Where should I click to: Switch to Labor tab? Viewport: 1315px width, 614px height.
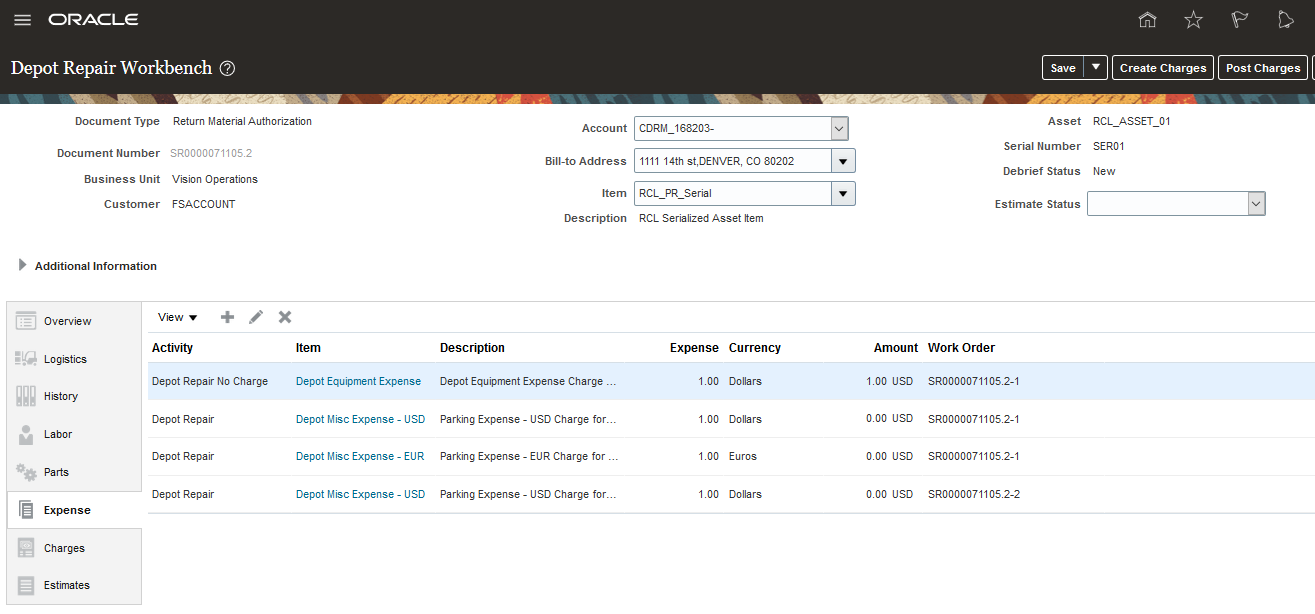click(74, 434)
